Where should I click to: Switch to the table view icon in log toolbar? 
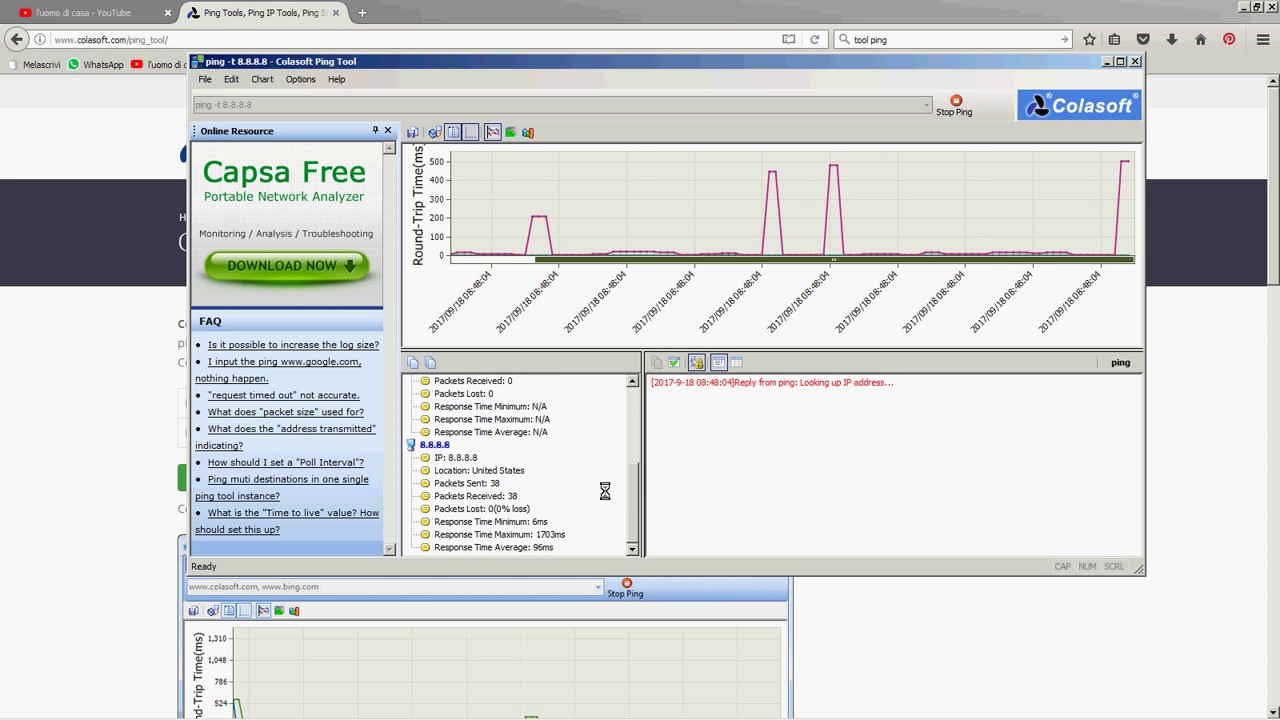[x=737, y=363]
